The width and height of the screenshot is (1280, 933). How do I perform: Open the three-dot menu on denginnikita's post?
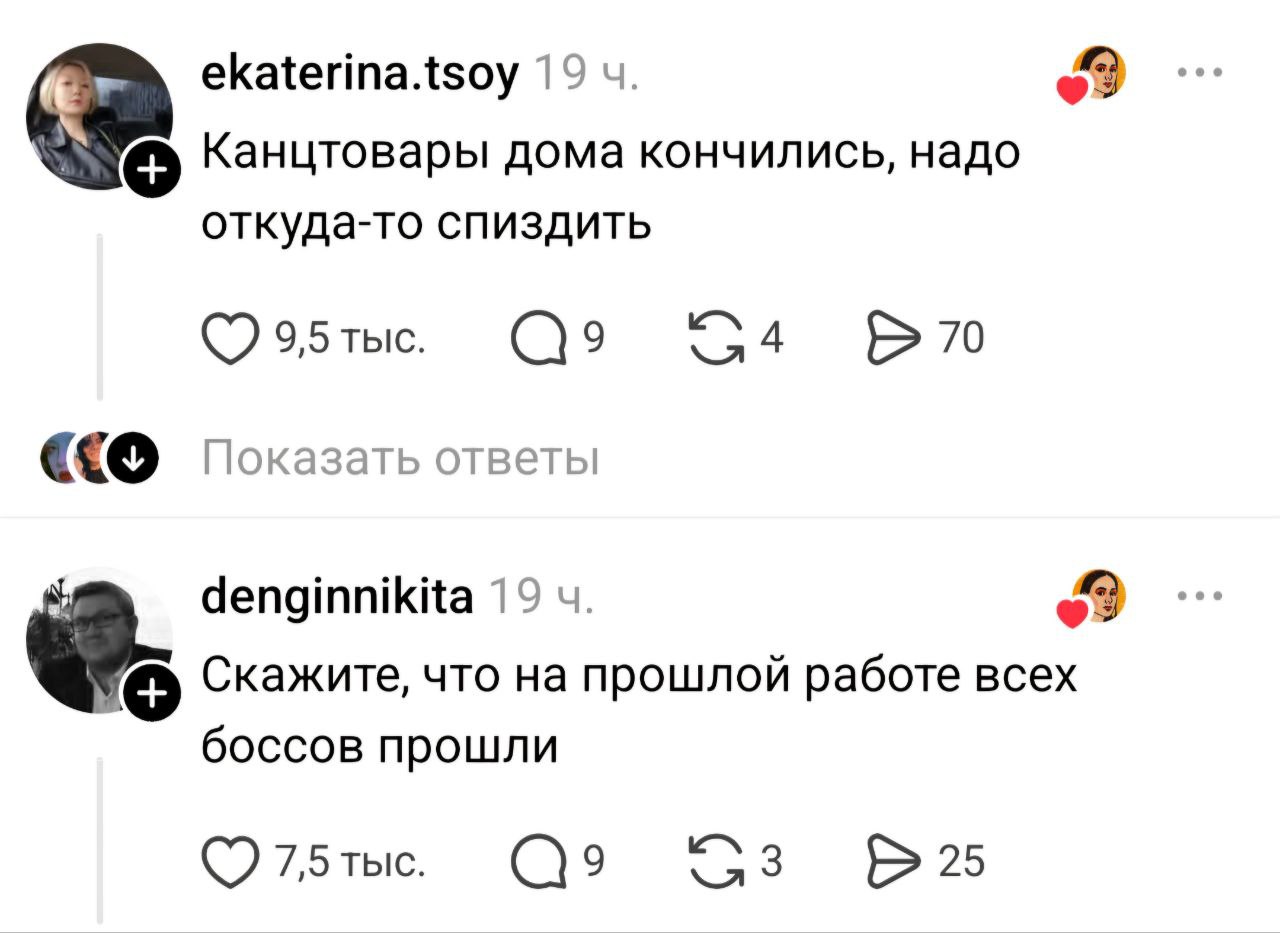(1200, 597)
